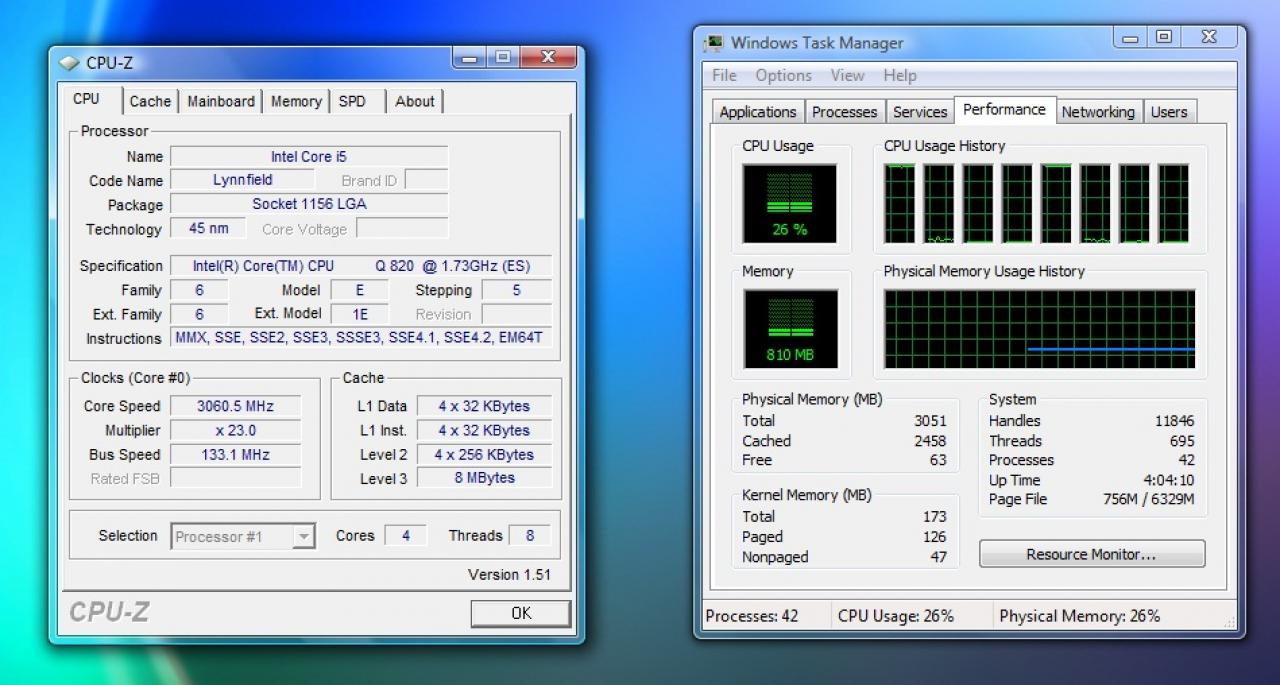Open the File menu in Task Manager
The height and width of the screenshot is (685, 1280).
pyautogui.click(x=724, y=75)
